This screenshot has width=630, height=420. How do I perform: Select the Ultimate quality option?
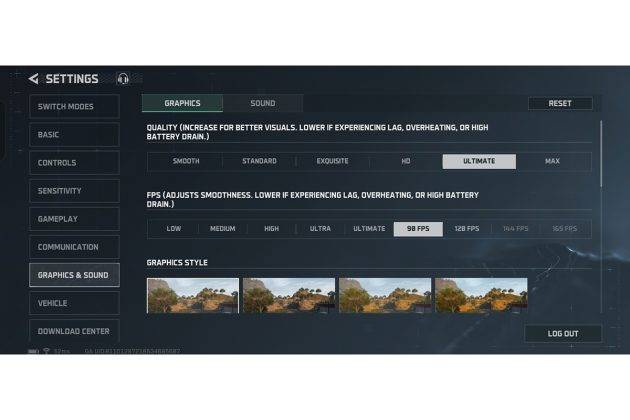click(479, 161)
